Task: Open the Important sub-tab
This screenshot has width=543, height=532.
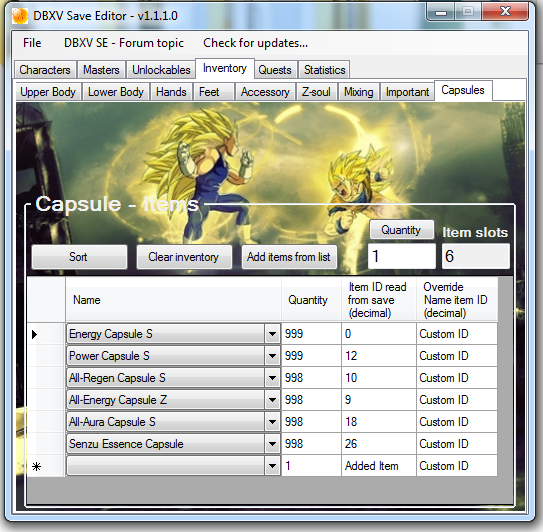Action: pyautogui.click(x=407, y=92)
